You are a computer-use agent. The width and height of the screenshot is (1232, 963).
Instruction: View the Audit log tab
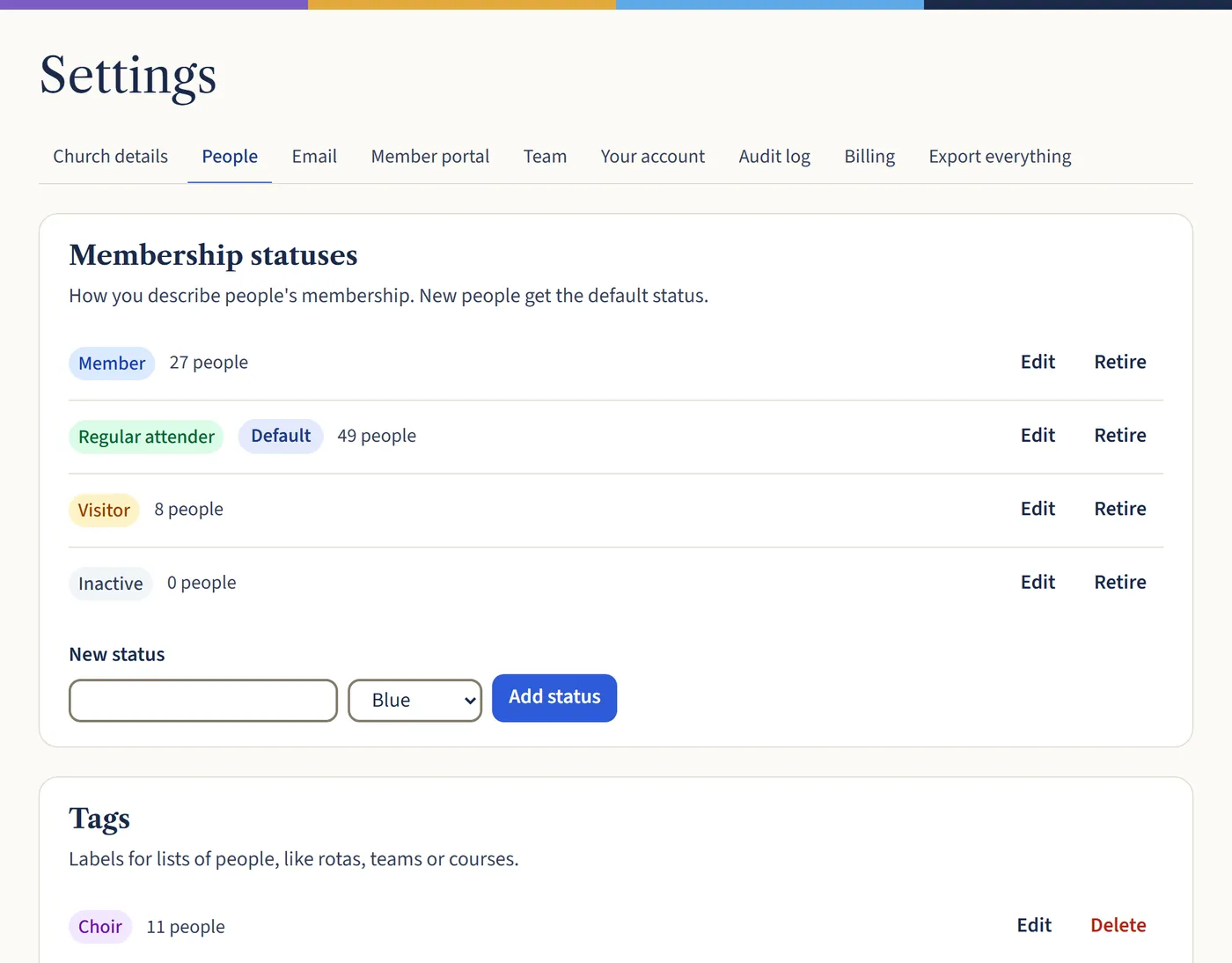[774, 157]
